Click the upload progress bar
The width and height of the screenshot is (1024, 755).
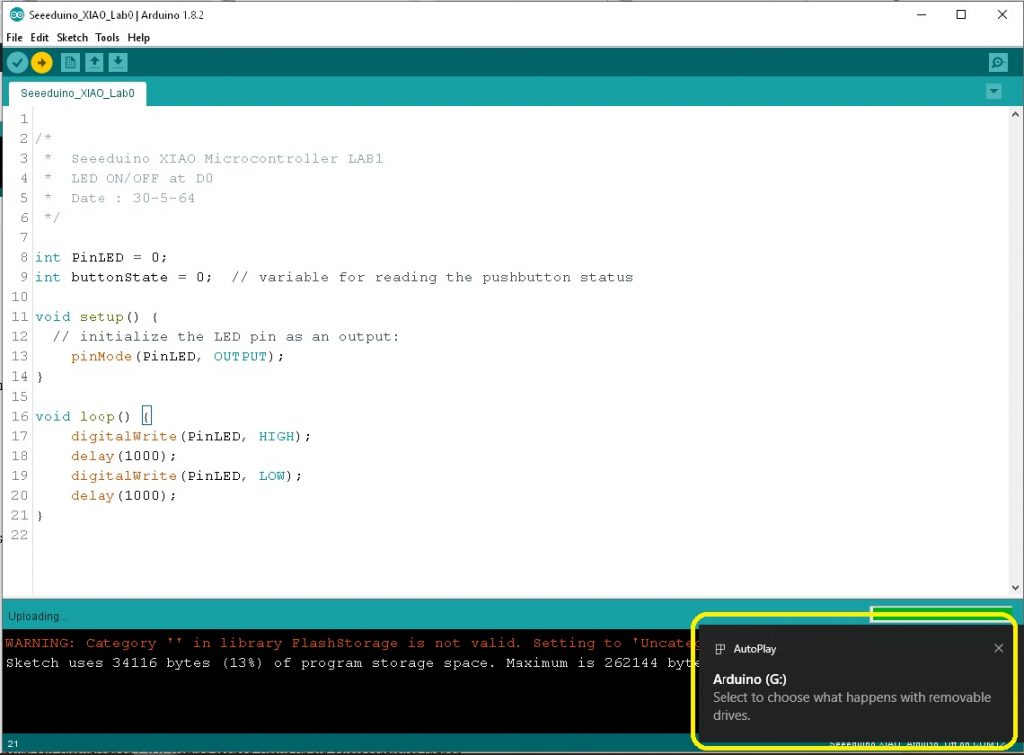click(940, 613)
